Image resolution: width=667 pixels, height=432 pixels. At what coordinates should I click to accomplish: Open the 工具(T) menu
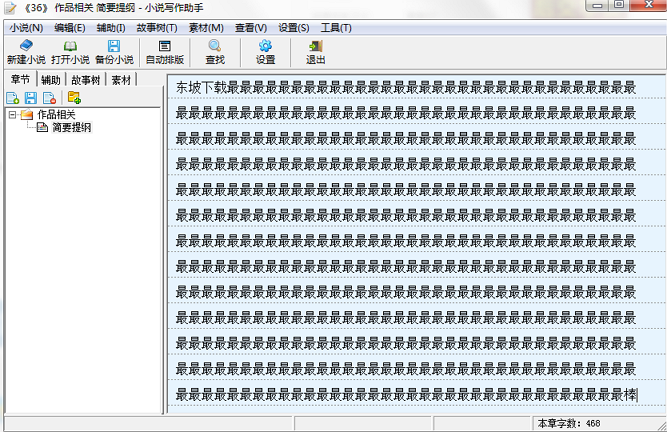pos(336,28)
